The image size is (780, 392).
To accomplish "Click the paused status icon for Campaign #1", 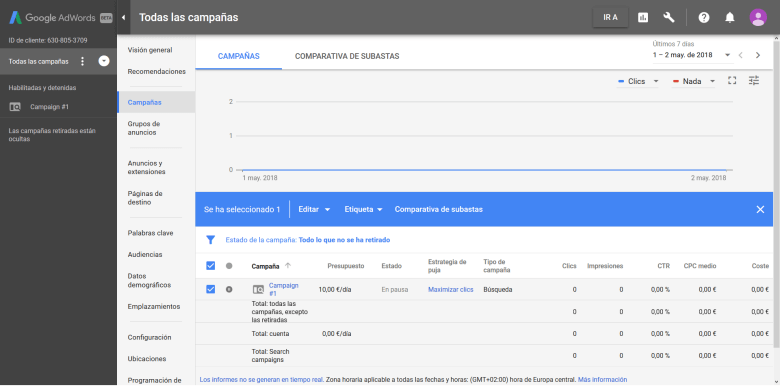I will tap(229, 289).
